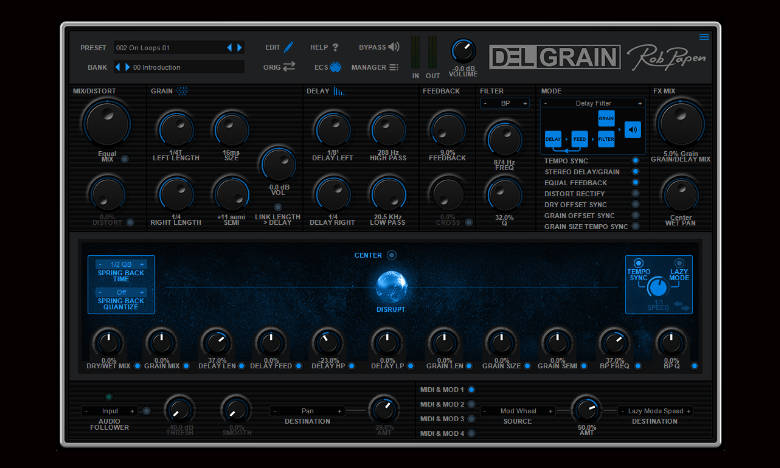The width and height of the screenshot is (780, 468).
Task: Open the Delay Filter mode dropdown
Action: [594, 103]
